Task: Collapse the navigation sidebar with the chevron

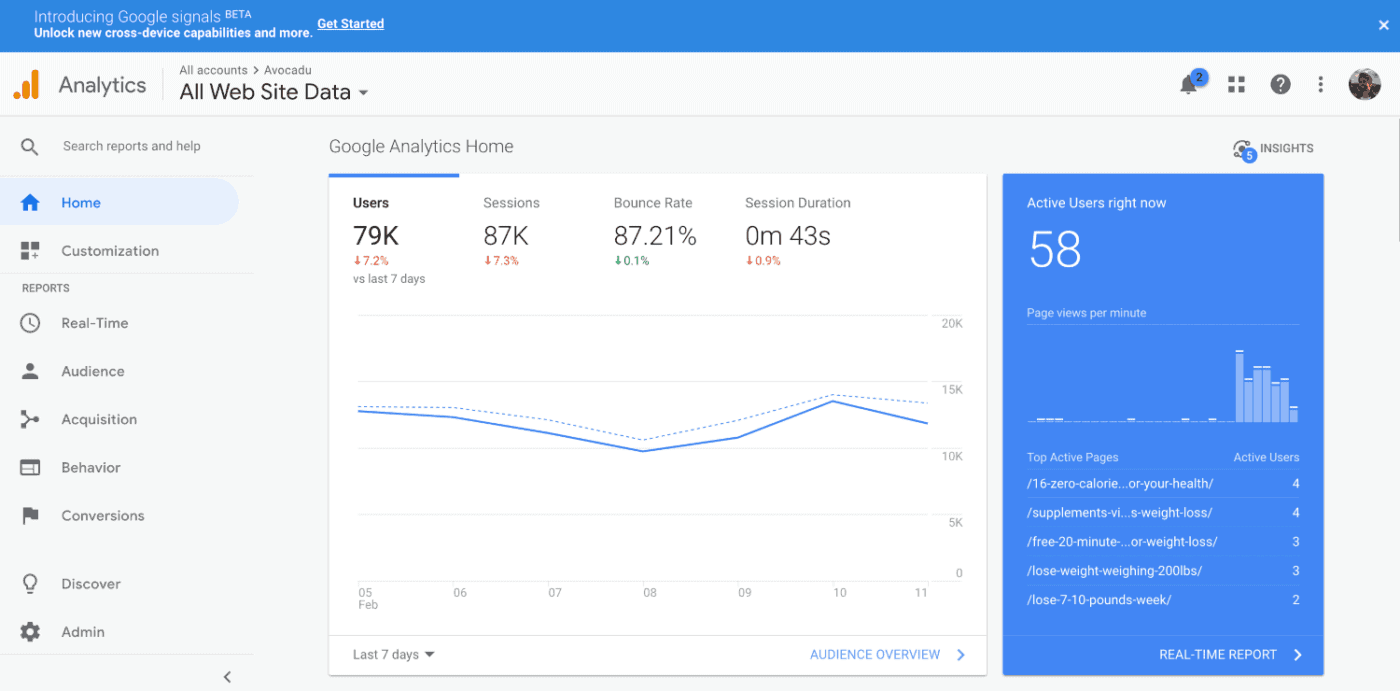Action: (x=227, y=676)
